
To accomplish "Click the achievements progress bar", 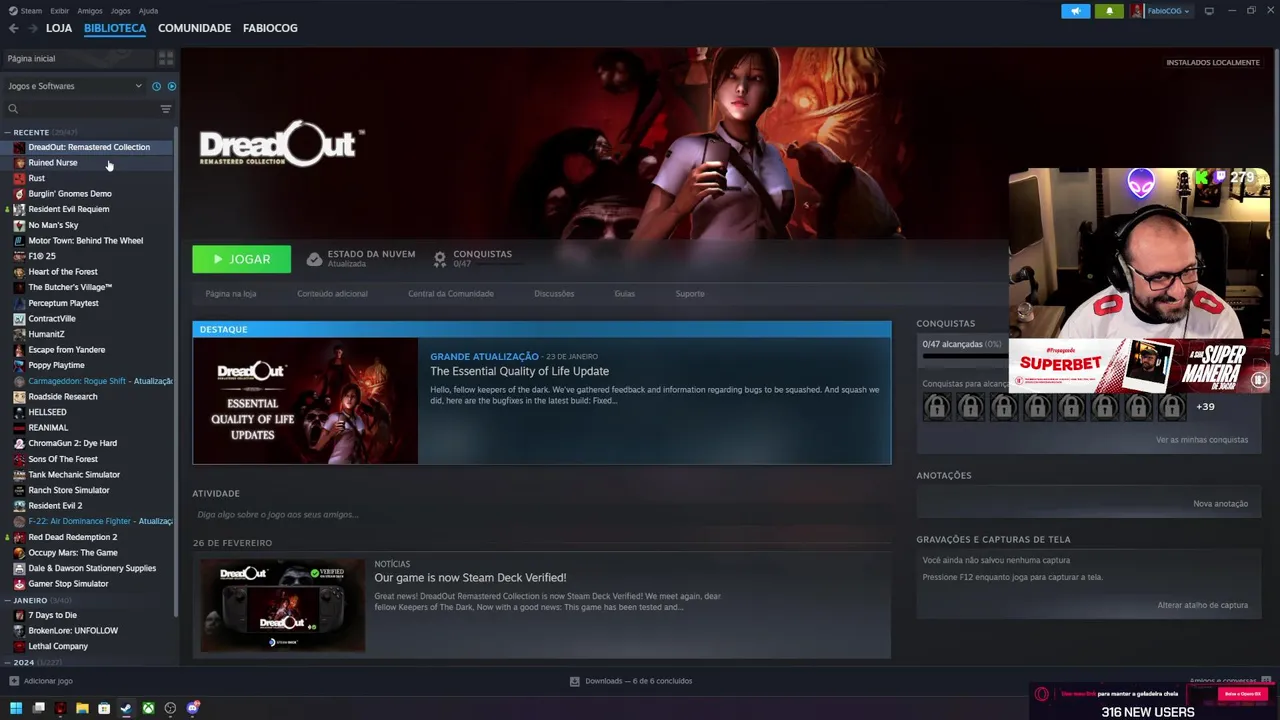I will point(963,355).
